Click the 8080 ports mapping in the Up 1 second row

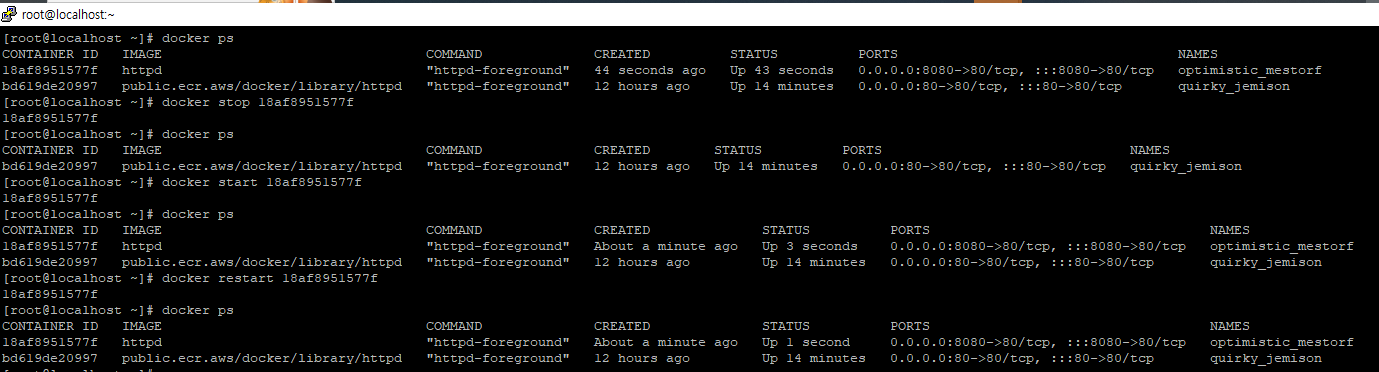click(x=1038, y=342)
